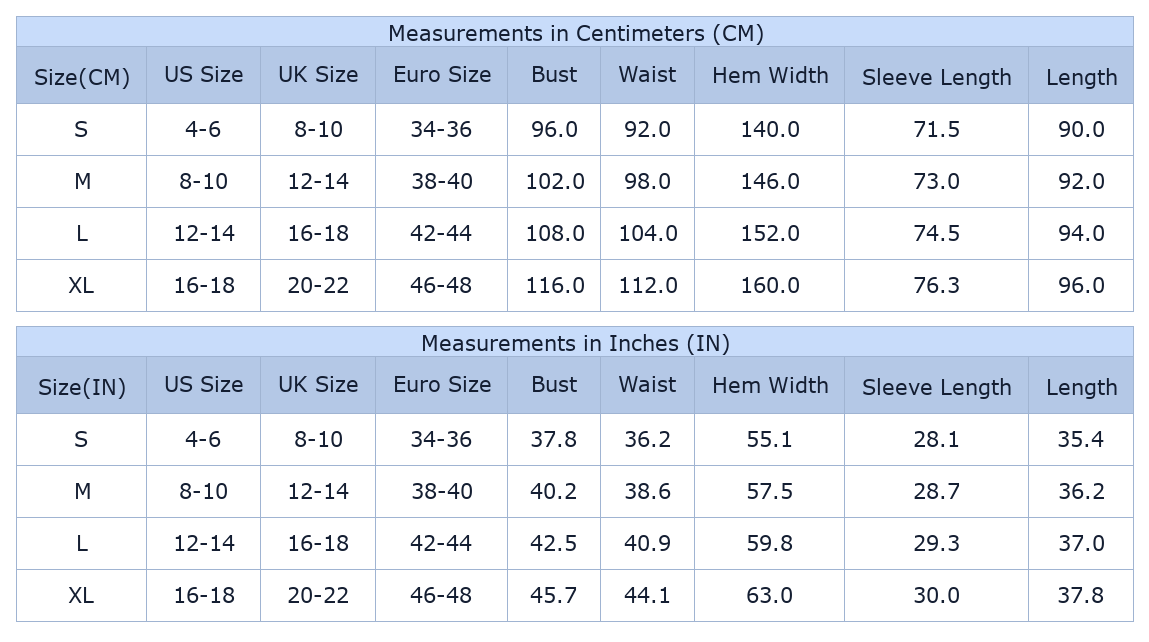Click the 55.1 hem width cell
Screen dimensions: 1149x642
pos(769,439)
